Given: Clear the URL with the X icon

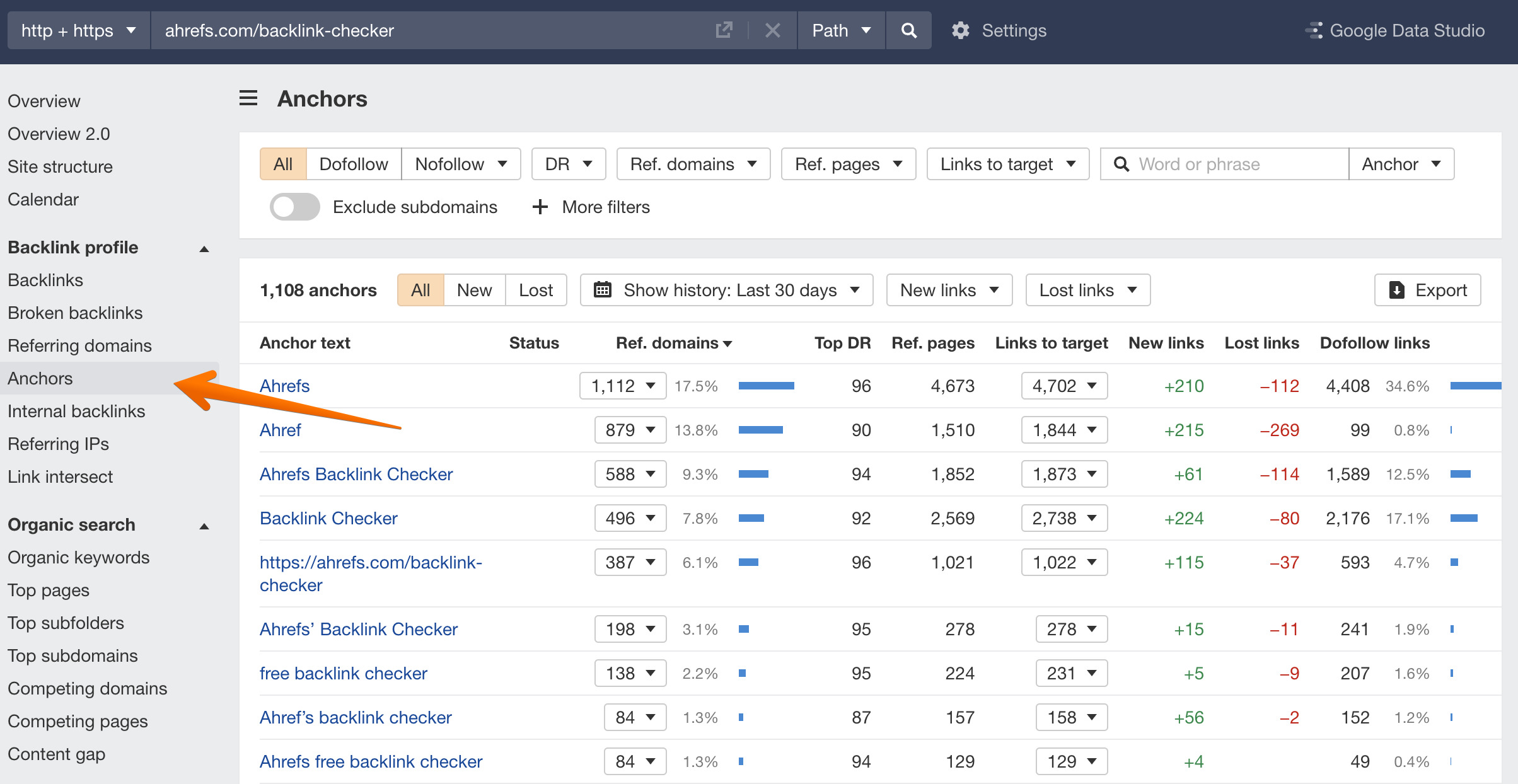Looking at the screenshot, I should point(772,30).
